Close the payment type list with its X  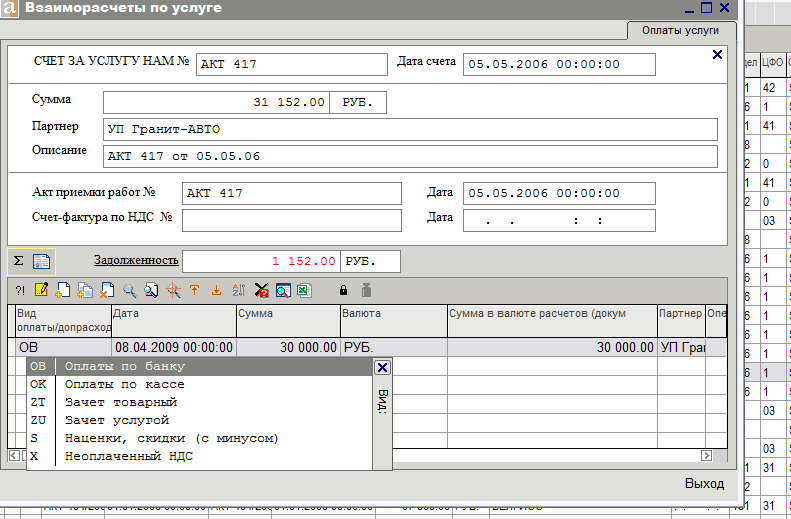(x=382, y=368)
